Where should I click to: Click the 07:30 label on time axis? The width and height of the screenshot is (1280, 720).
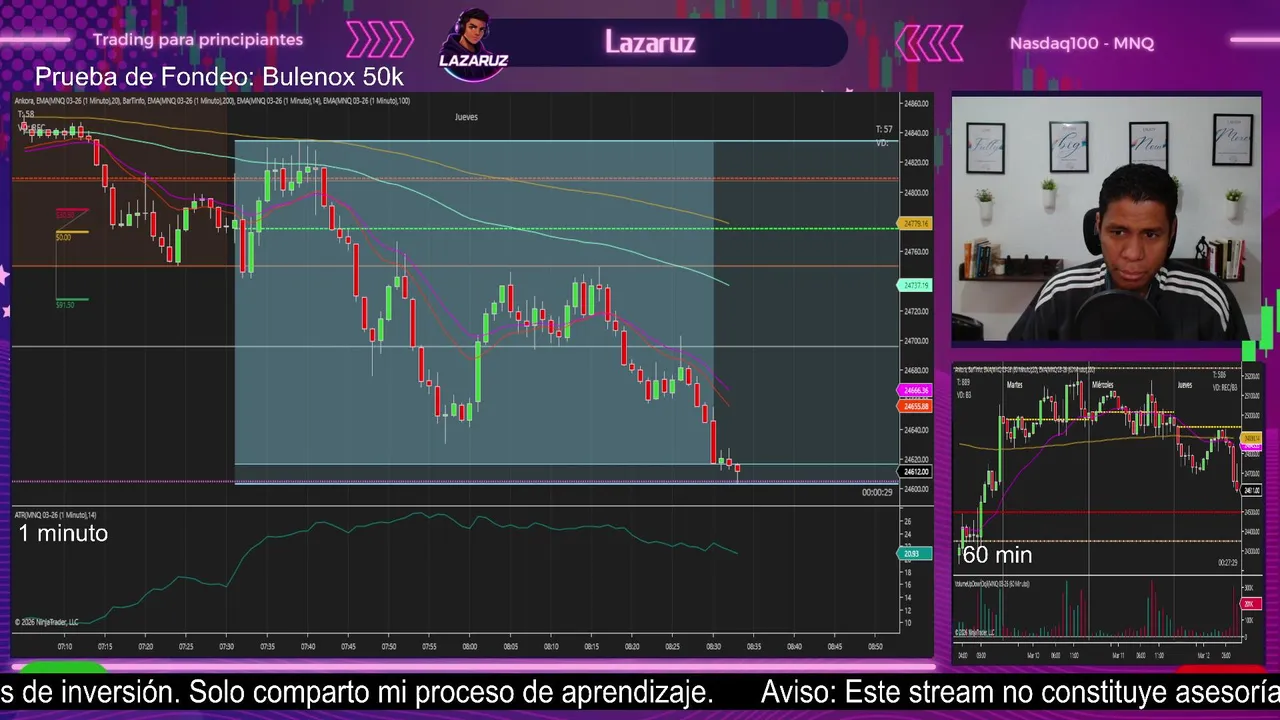click(227, 647)
